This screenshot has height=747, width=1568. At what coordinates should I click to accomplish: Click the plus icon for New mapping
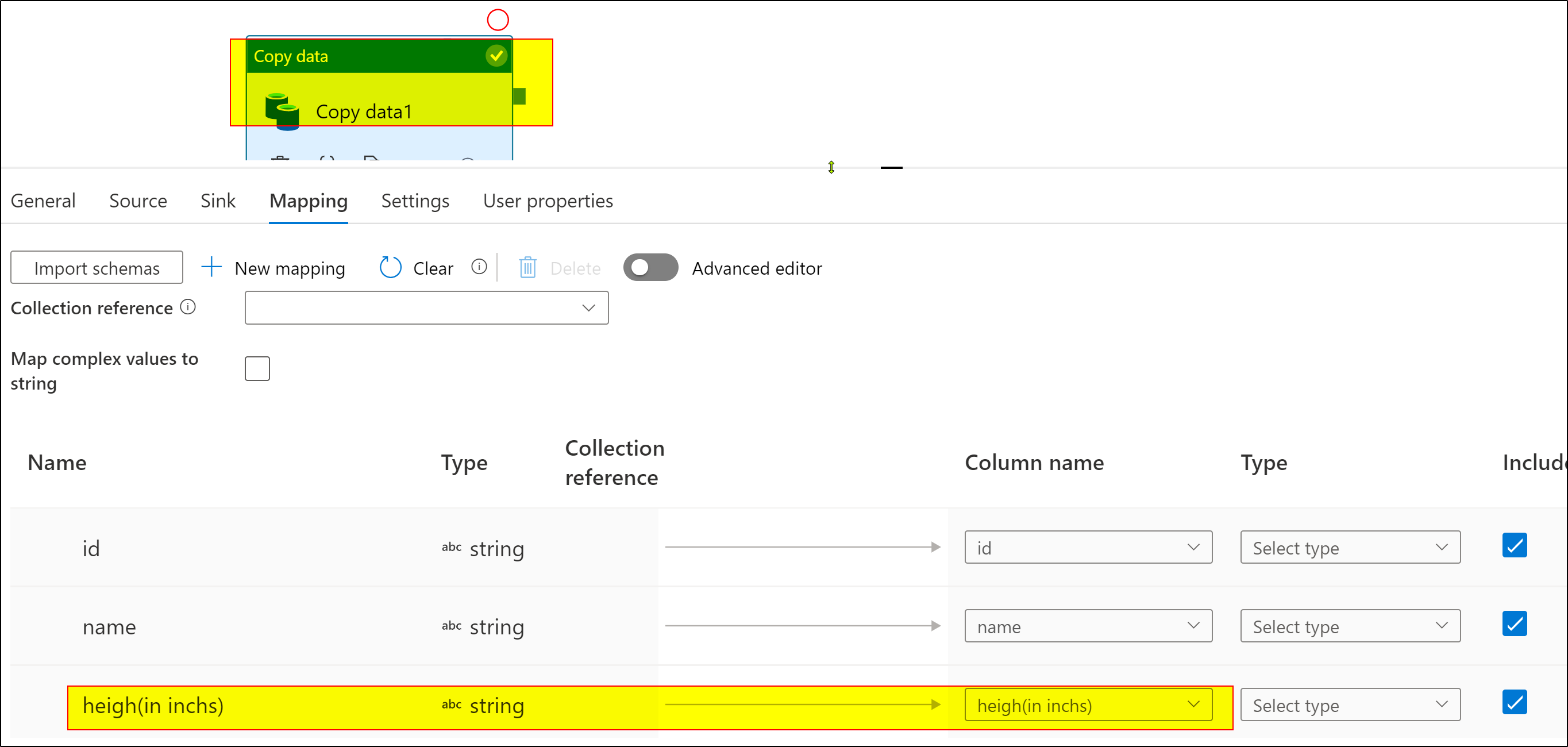tap(211, 267)
